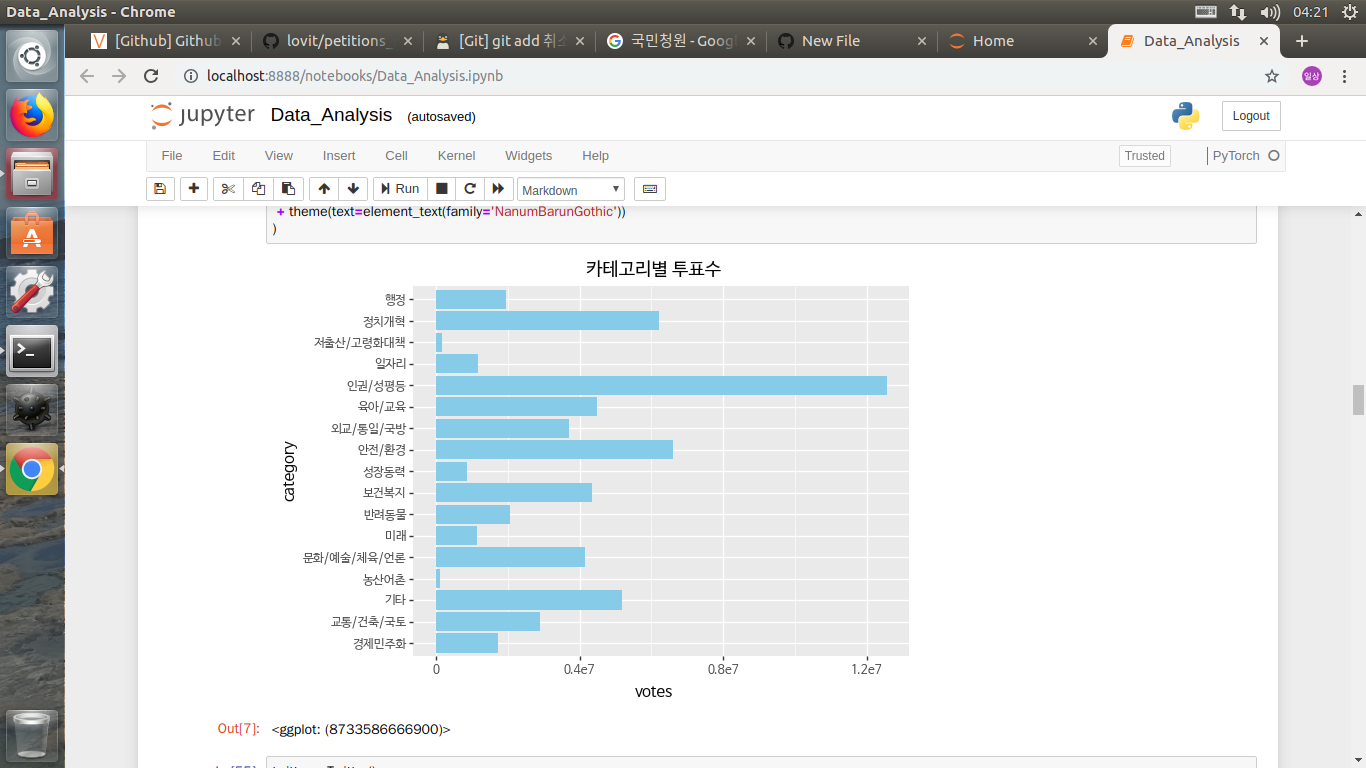Insert a cell below with the plus icon
Screen dimensions: 1366x768
coord(194,189)
